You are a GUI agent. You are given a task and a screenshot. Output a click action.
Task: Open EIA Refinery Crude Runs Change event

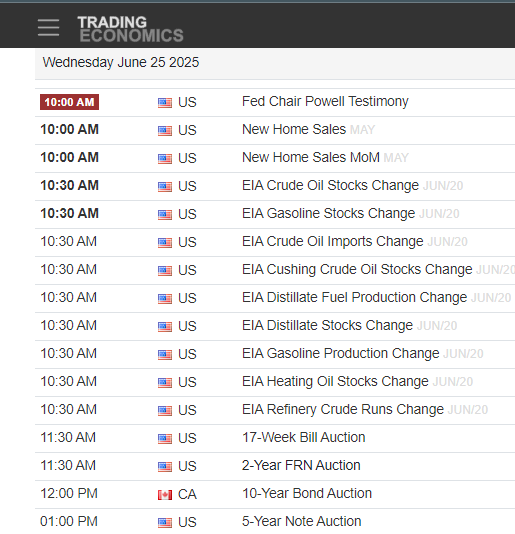pyautogui.click(x=343, y=409)
